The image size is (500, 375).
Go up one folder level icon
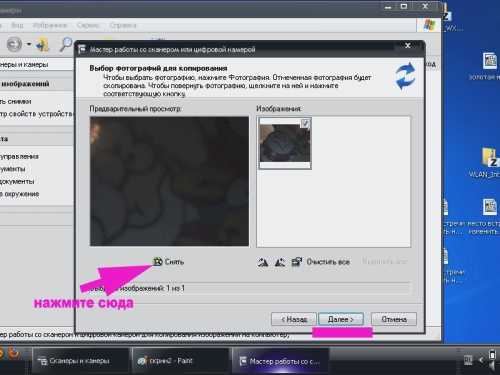tap(43, 44)
